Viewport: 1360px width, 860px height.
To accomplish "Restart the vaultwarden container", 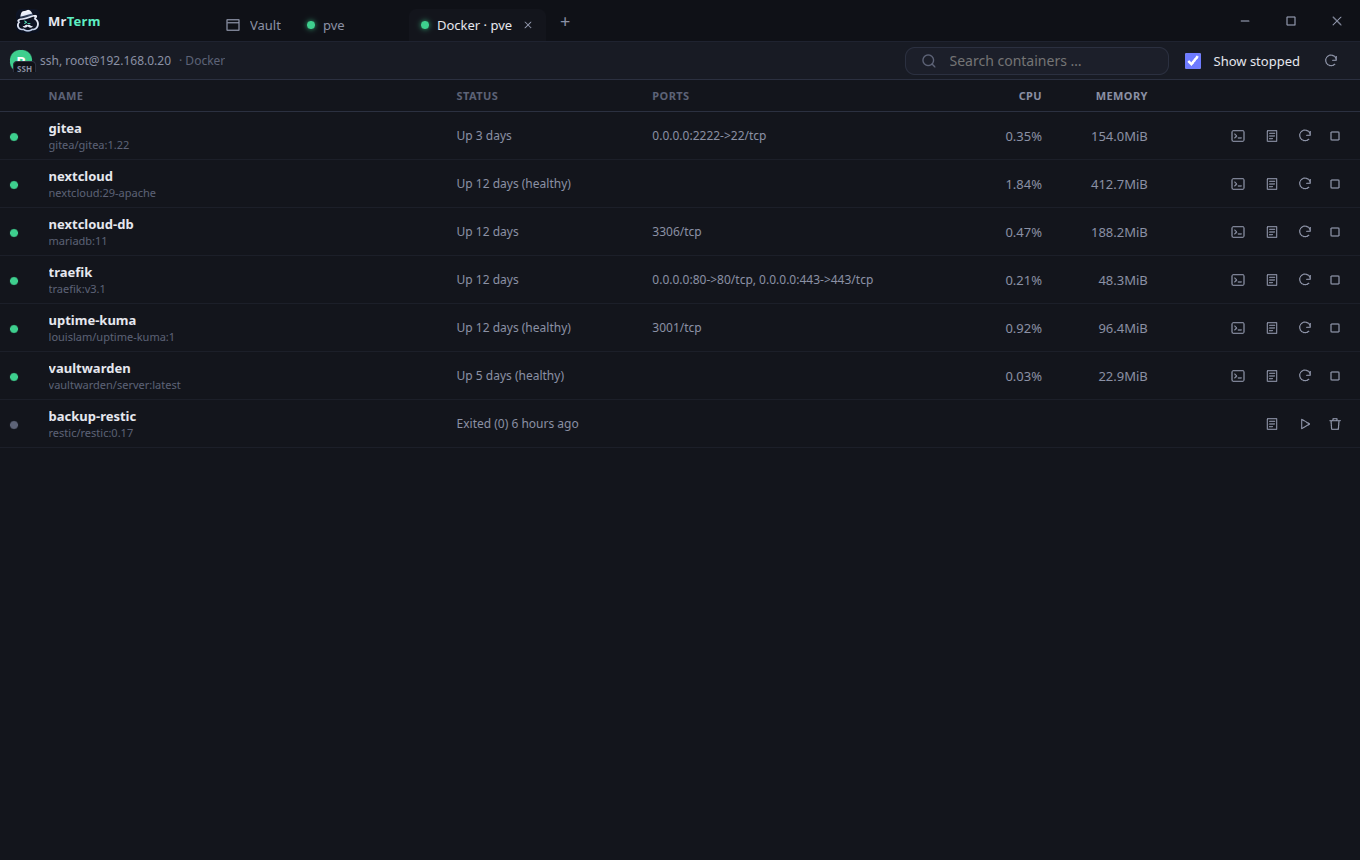I will click(x=1305, y=376).
